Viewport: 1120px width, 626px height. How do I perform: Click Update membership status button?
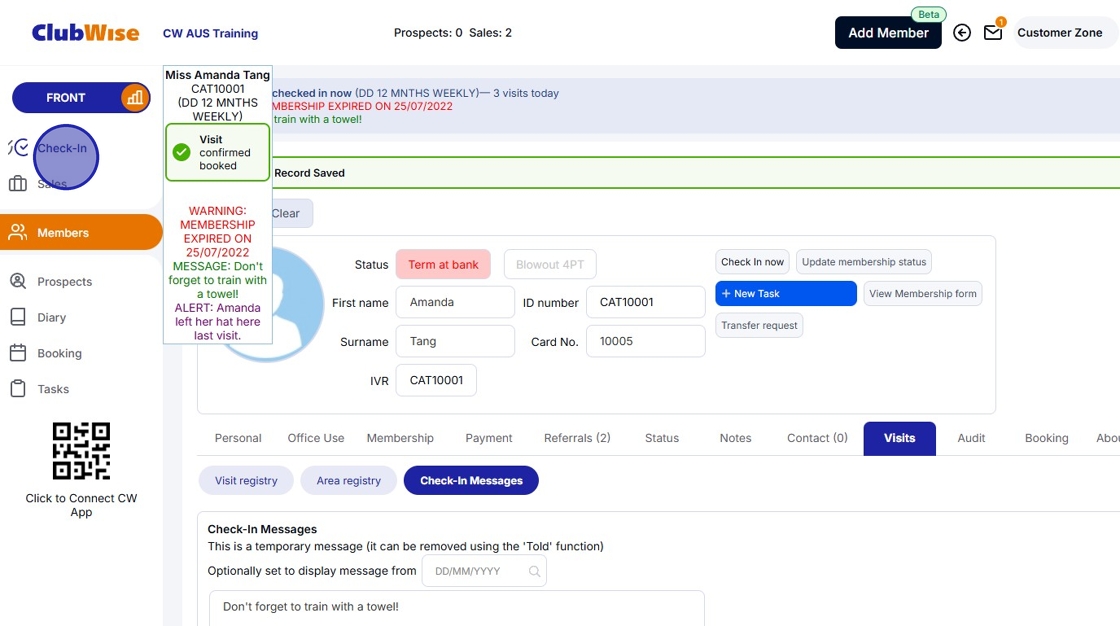(864, 262)
